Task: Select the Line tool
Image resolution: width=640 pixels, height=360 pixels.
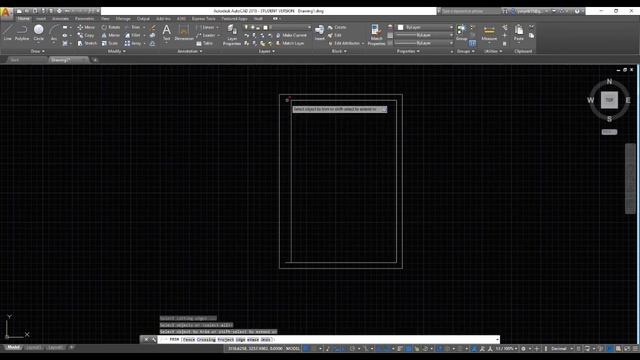Action: tap(8, 32)
